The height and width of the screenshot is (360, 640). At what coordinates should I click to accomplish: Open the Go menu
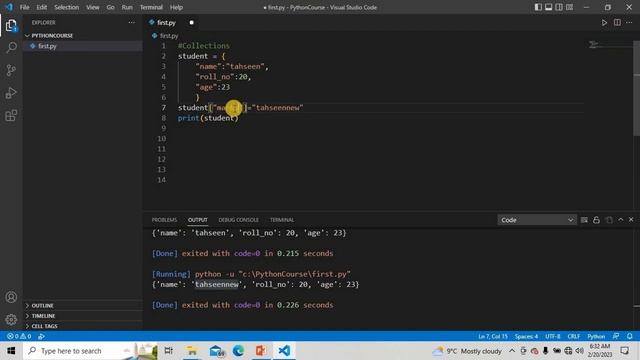(x=111, y=7)
